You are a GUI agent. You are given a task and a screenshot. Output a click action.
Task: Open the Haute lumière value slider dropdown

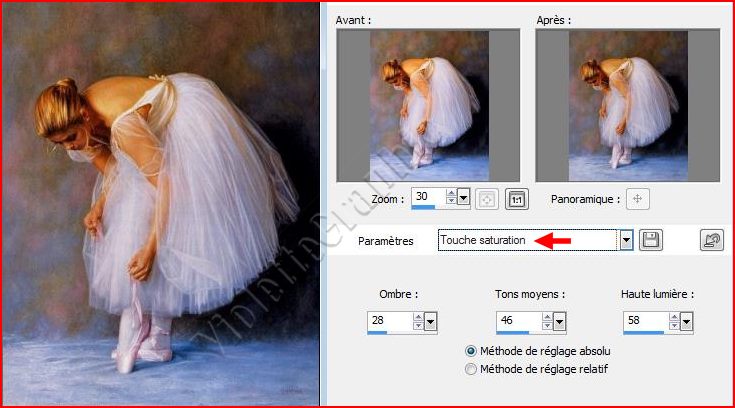coord(686,321)
